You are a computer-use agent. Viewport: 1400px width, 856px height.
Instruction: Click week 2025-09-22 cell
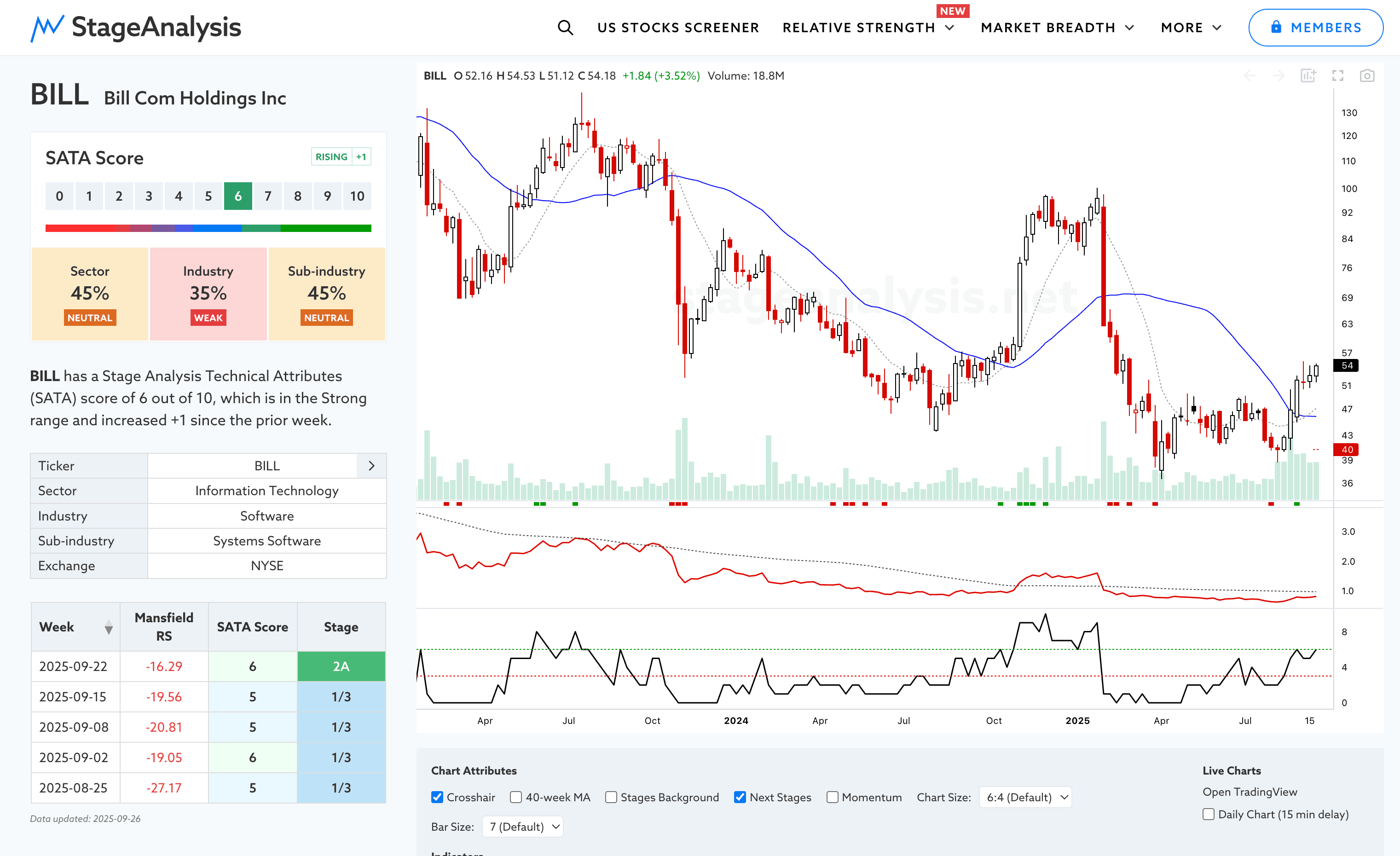click(x=75, y=666)
